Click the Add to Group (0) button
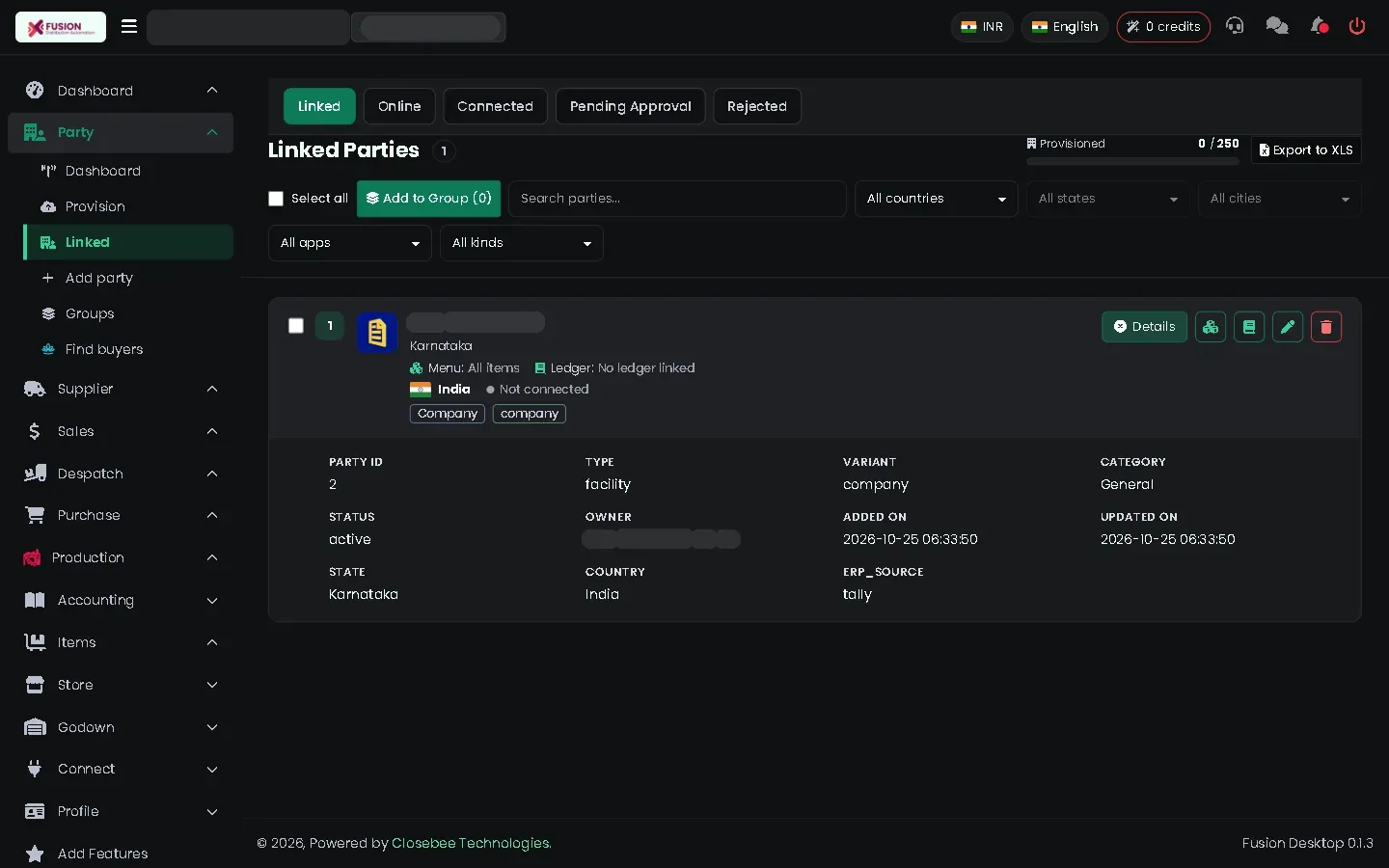The image size is (1389, 868). 428,199
